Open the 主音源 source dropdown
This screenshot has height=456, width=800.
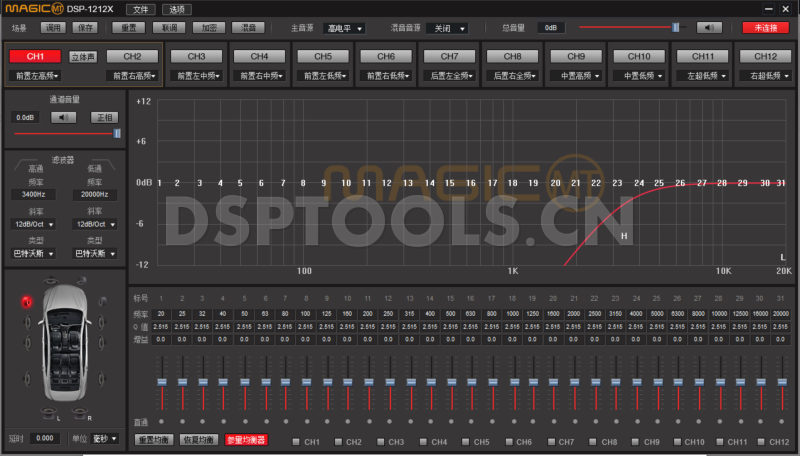343,28
